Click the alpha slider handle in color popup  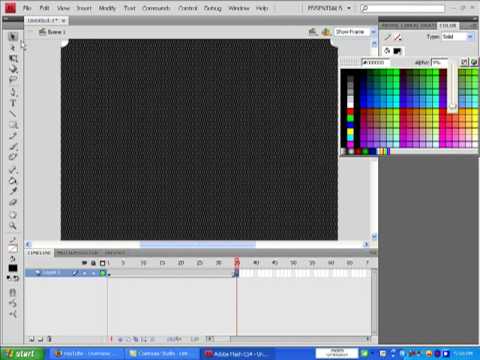click(x=452, y=106)
